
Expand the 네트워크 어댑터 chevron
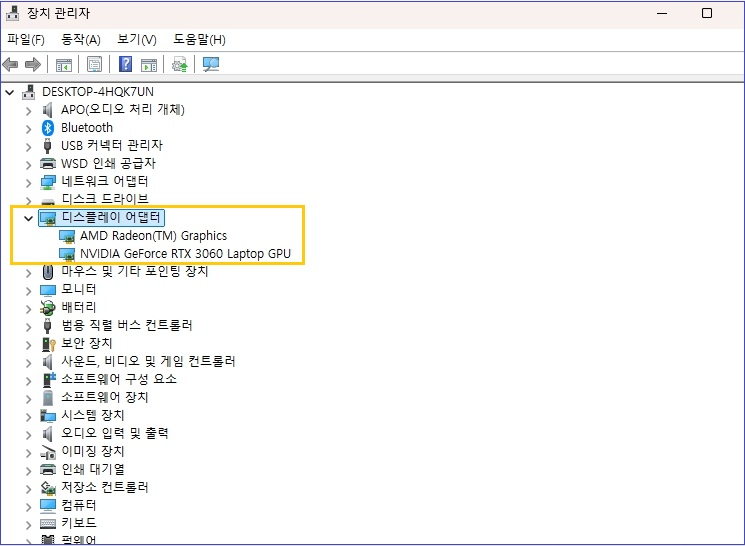[29, 183]
